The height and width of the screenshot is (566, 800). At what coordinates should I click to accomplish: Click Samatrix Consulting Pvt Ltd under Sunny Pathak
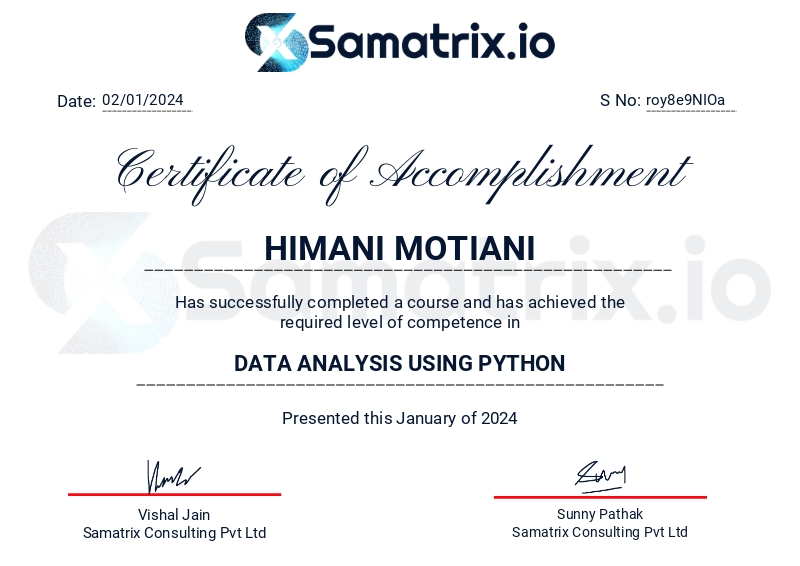[x=600, y=533]
